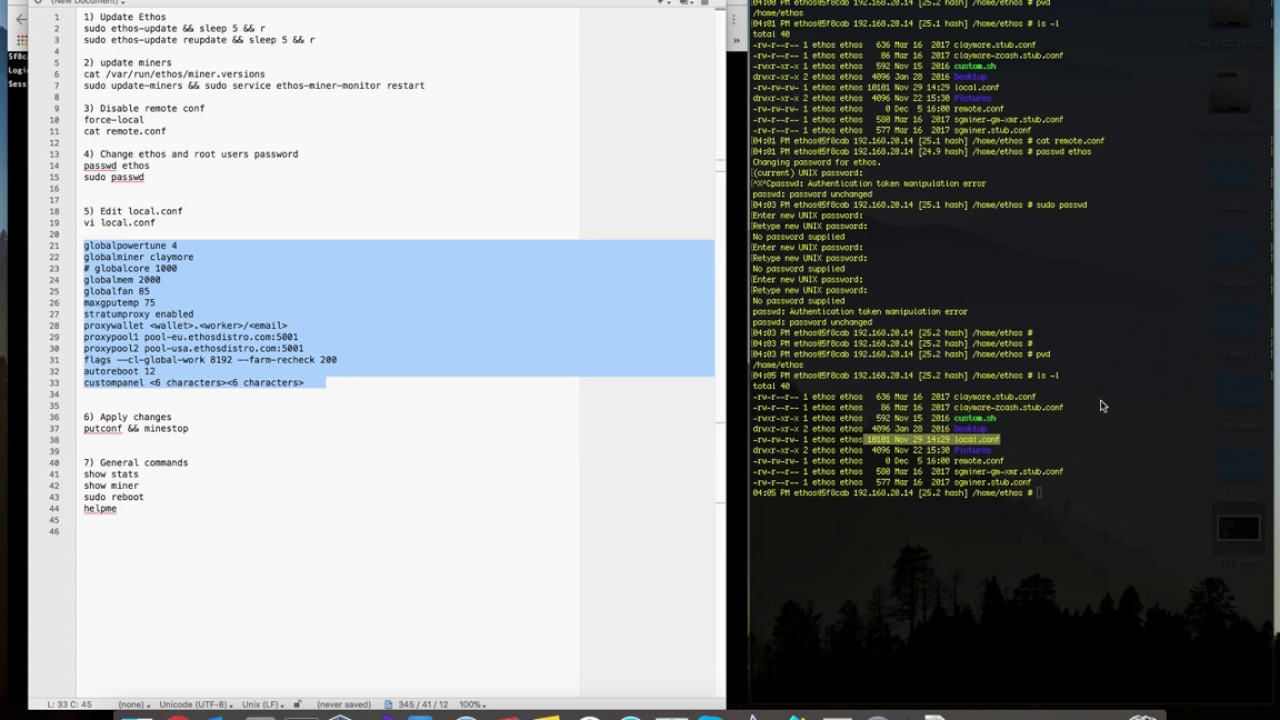This screenshot has height=720, width=1280.
Task: Click the L: 33 C: 45 cursor position
Action: pos(69,705)
